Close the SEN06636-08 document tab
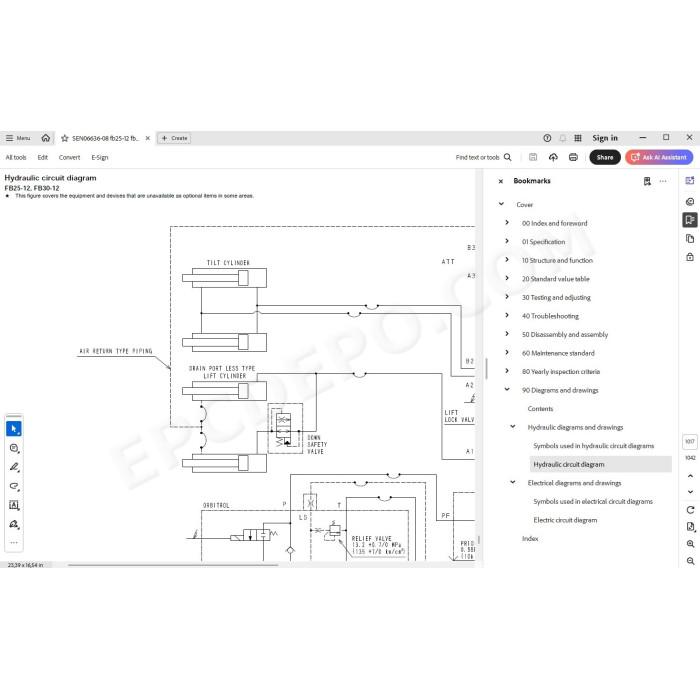Image resolution: width=700 pixels, height=700 pixels. (148, 138)
